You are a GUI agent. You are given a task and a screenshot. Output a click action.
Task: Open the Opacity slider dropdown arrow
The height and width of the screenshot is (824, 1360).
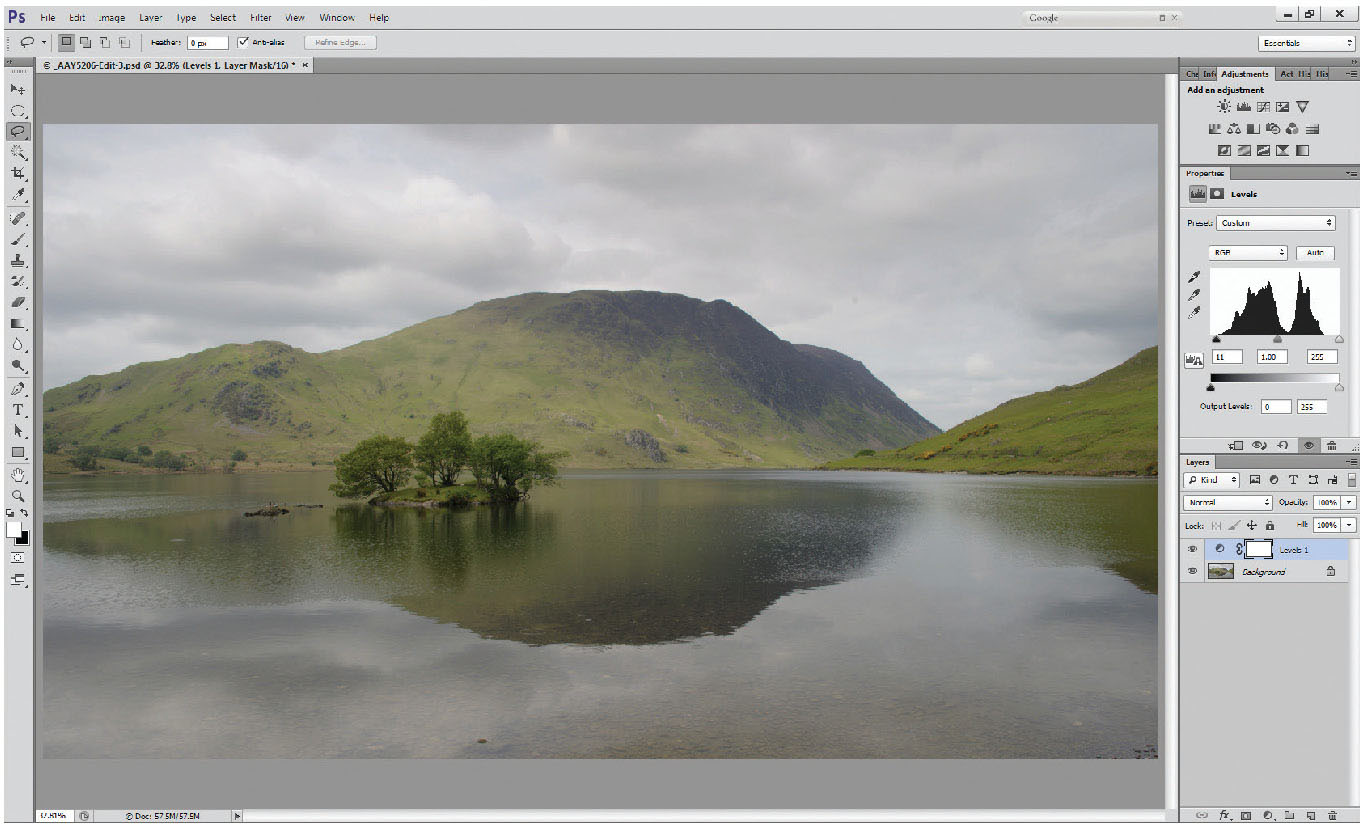1350,502
